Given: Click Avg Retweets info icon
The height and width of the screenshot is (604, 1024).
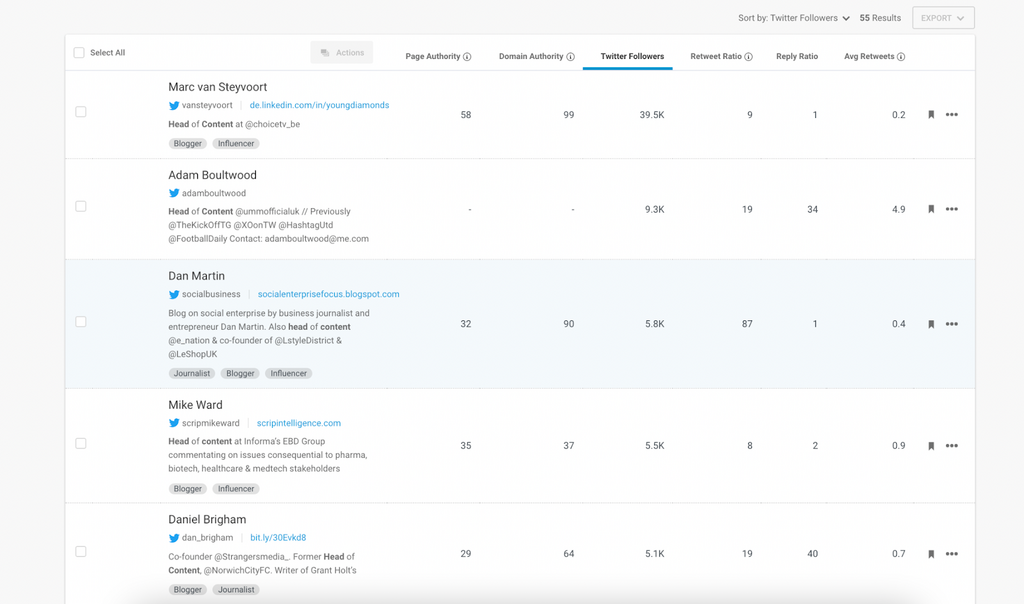Looking at the screenshot, I should [x=901, y=57].
